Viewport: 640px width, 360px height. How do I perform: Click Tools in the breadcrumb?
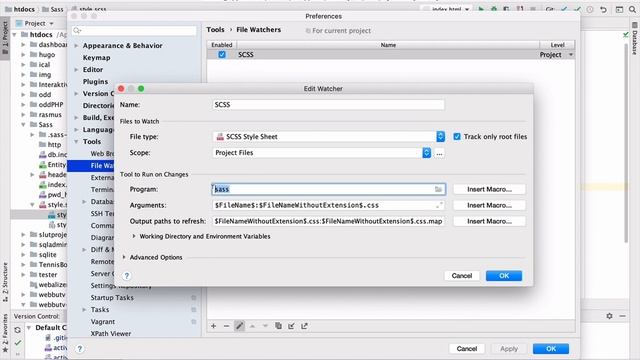216,30
